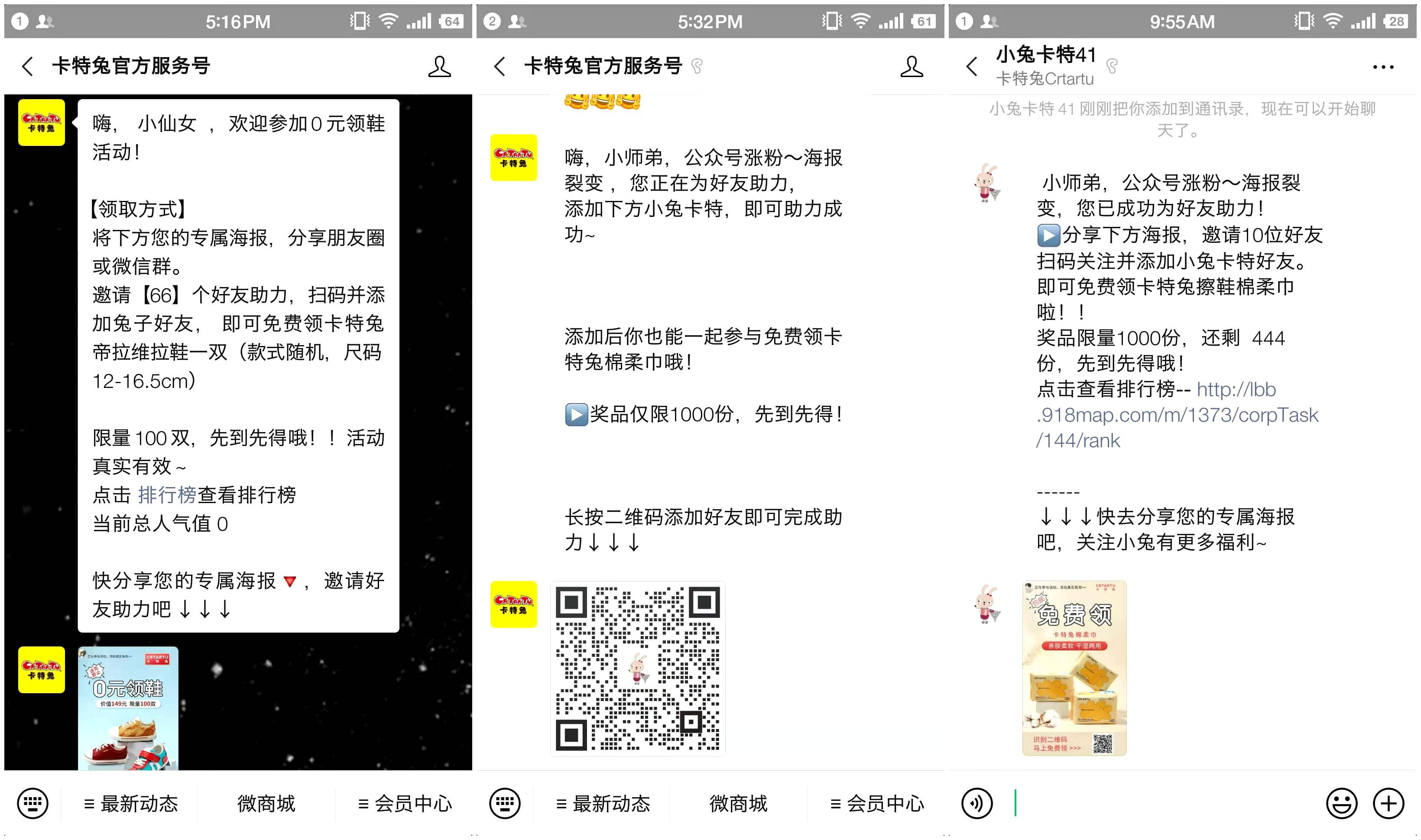Open 最新动态 menu in 5:32PM chat screen
This screenshot has height=840, width=1421.
[x=603, y=803]
